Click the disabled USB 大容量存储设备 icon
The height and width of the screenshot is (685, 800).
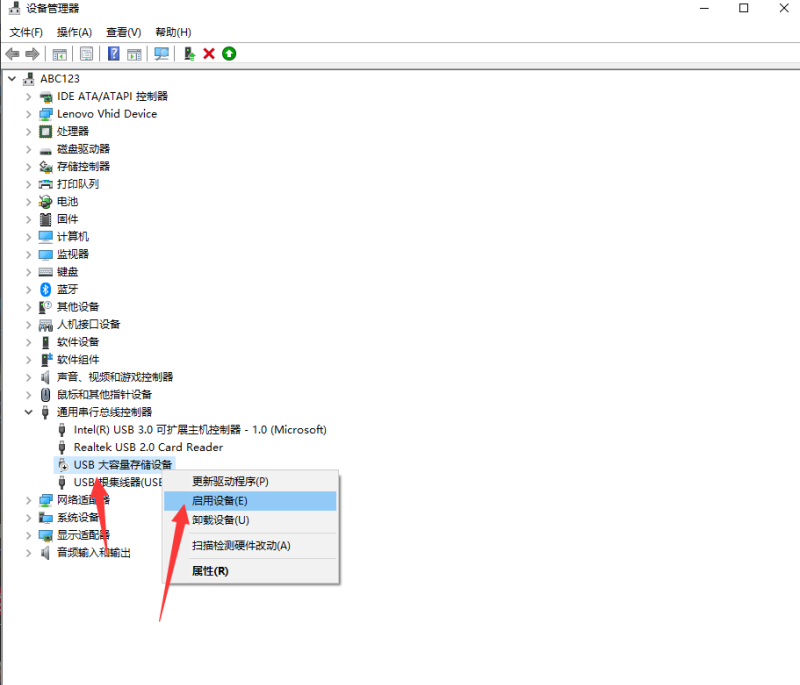pyautogui.click(x=63, y=465)
